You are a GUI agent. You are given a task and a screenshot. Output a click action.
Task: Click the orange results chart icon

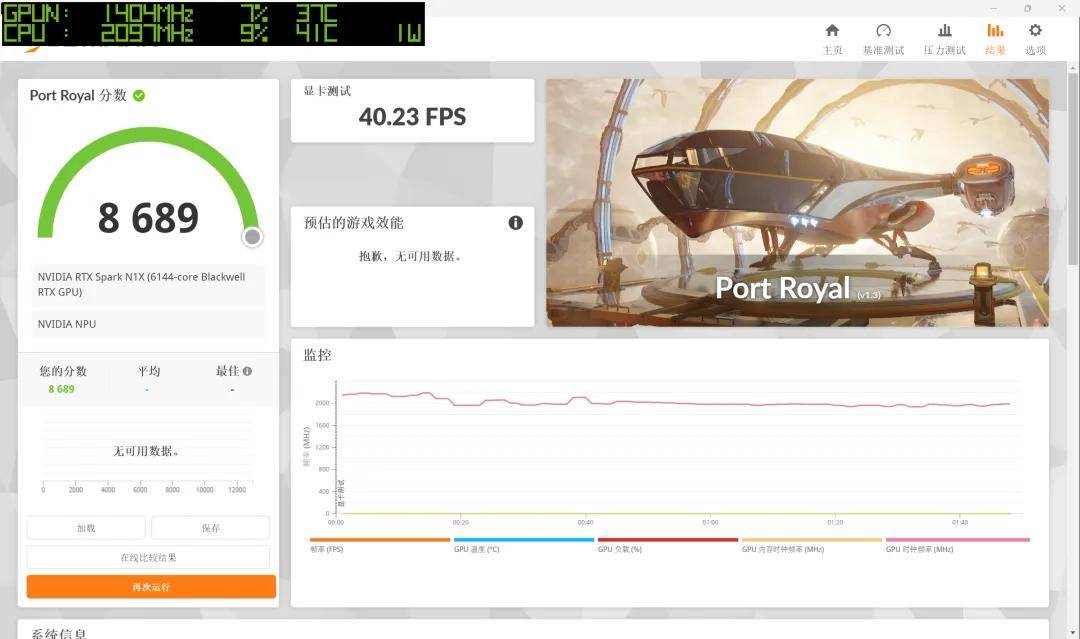(995, 30)
